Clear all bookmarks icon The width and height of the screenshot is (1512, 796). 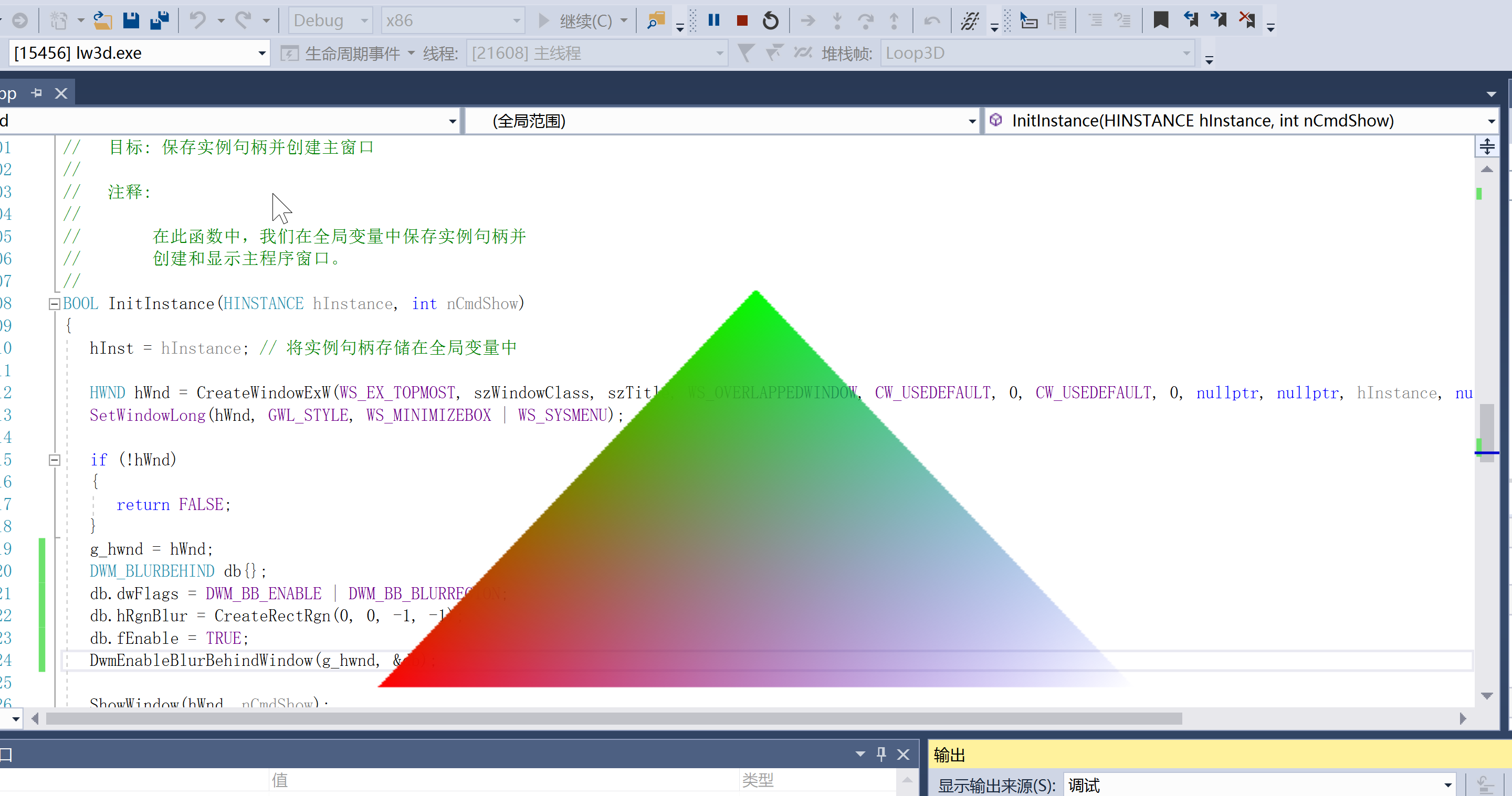point(1247,20)
